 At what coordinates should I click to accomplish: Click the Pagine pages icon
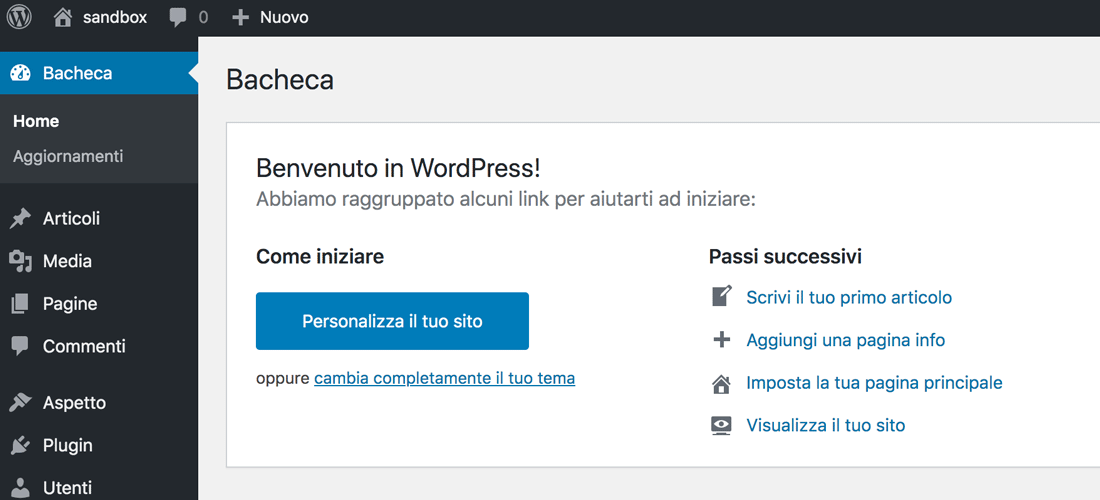[20, 304]
